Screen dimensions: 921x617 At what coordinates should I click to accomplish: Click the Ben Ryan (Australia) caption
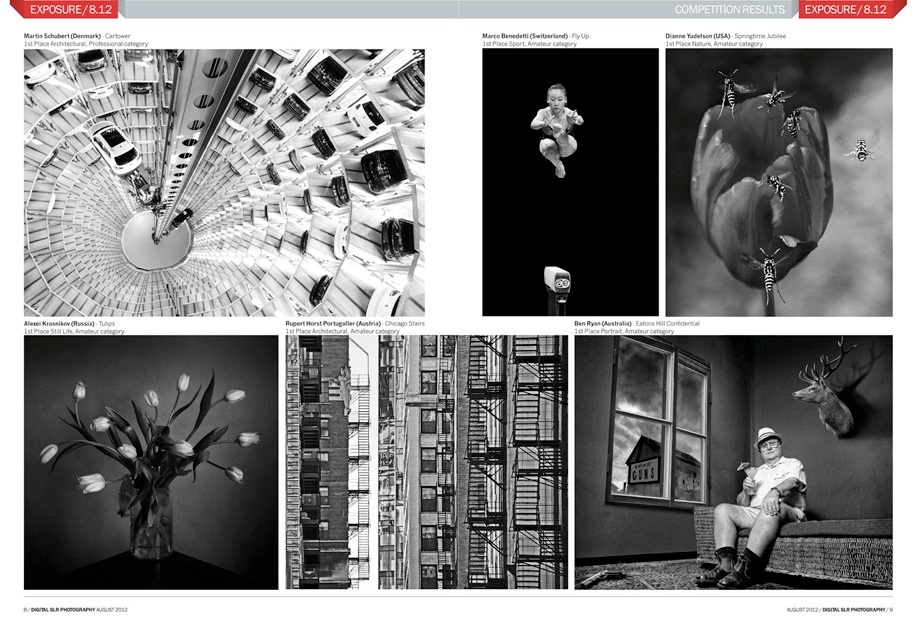click(603, 324)
